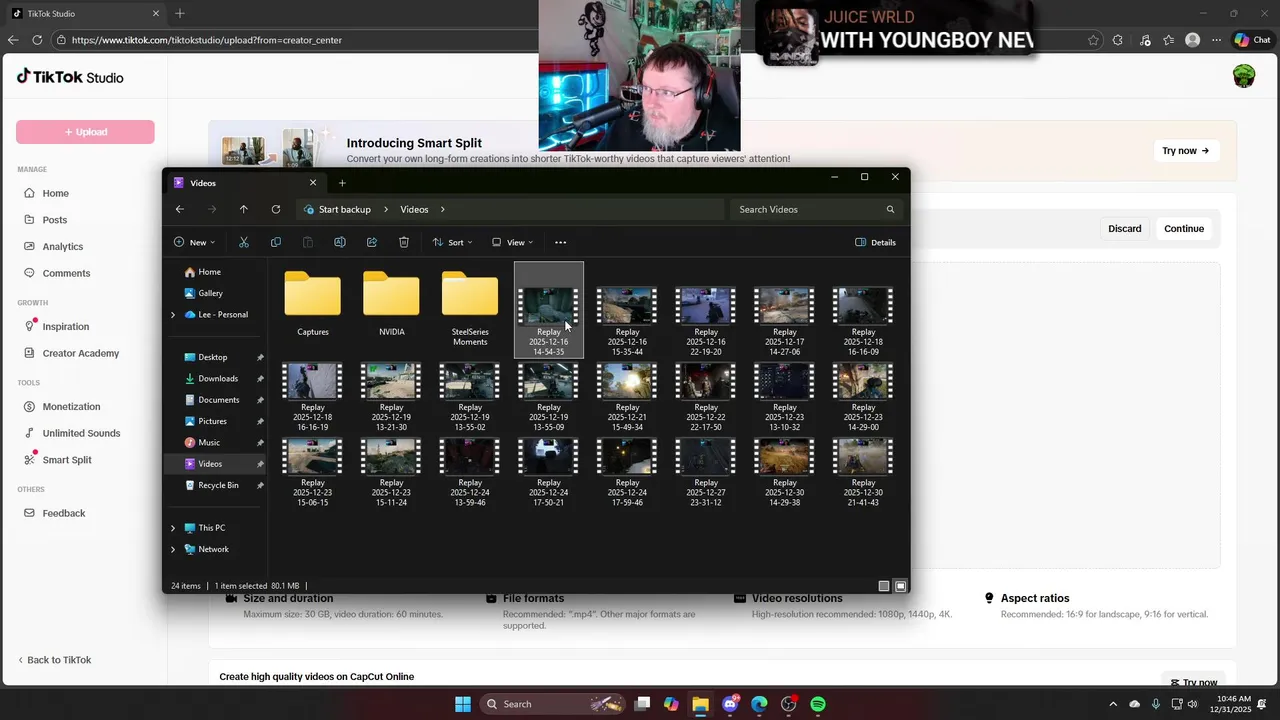Select Replay 2025-12-21 15-49-34 video

(627, 397)
